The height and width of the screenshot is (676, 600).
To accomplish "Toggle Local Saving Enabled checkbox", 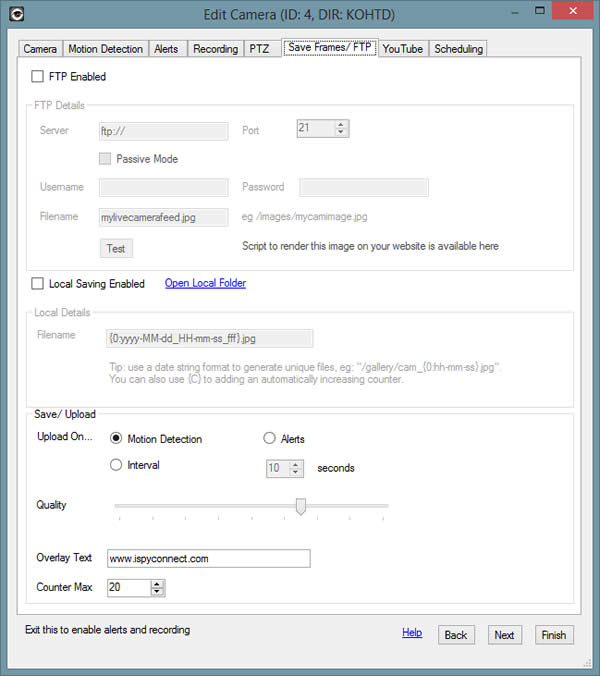I will (x=38, y=284).
